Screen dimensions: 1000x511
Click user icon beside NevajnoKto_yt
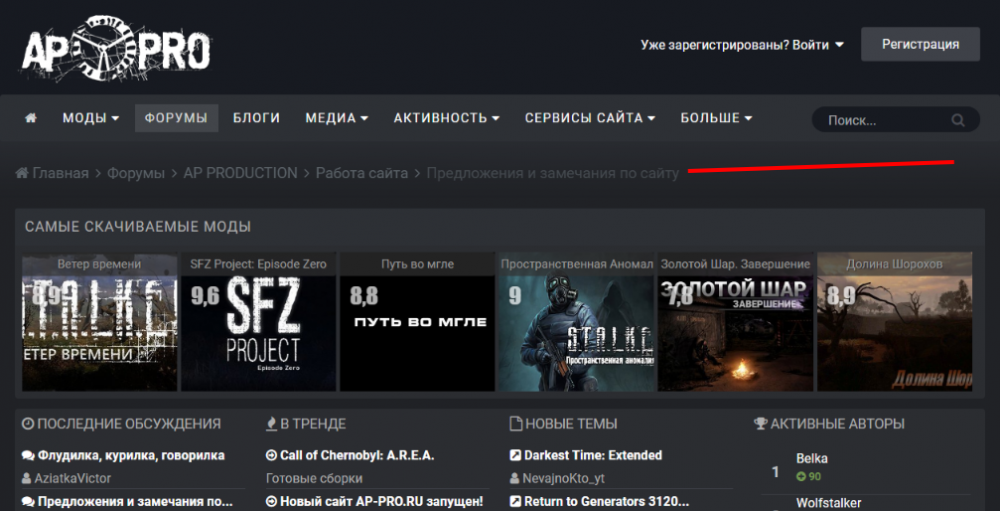pyautogui.click(x=514, y=478)
